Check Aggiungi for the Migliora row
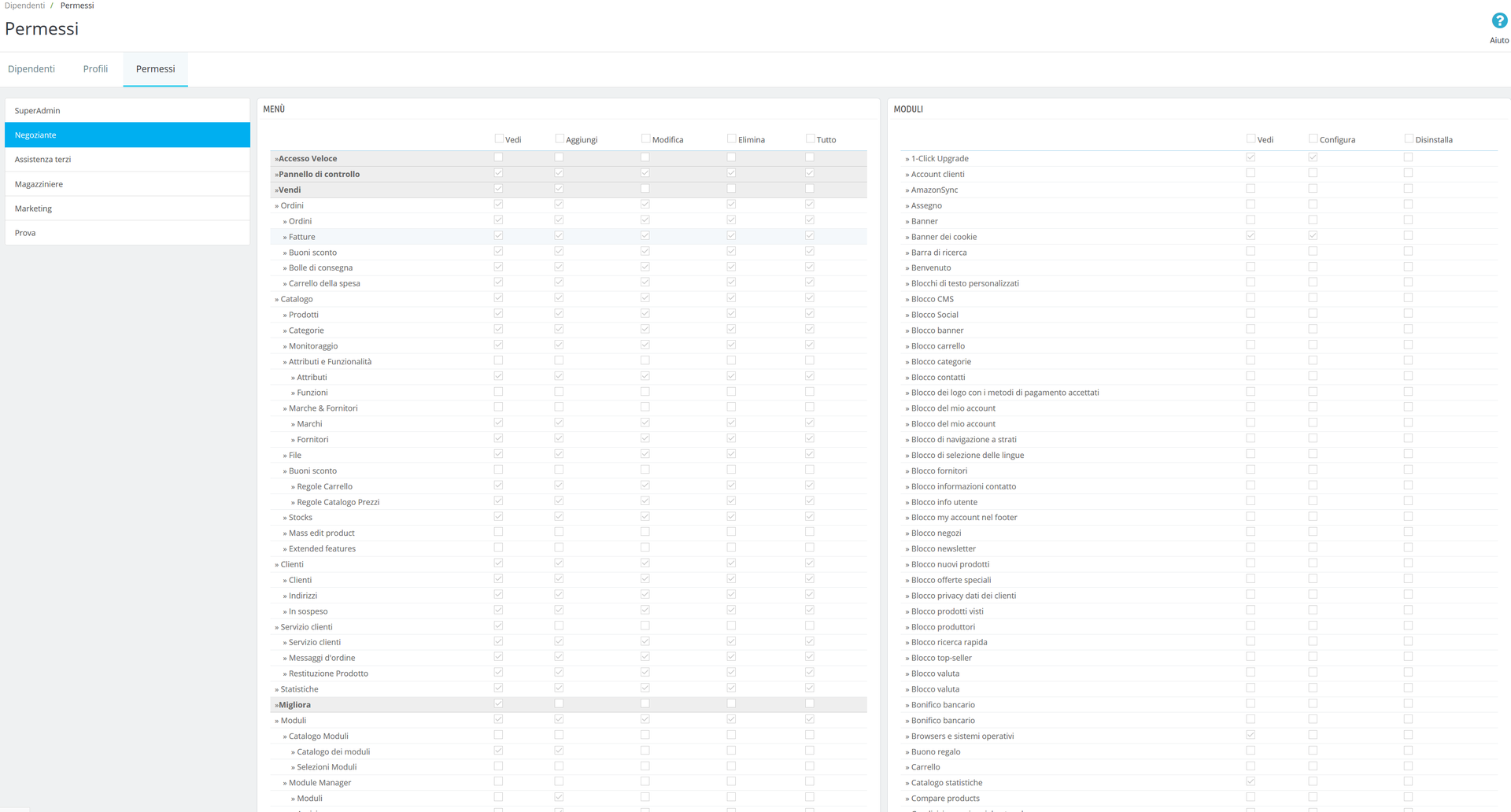The width and height of the screenshot is (1511, 812). pyautogui.click(x=559, y=703)
